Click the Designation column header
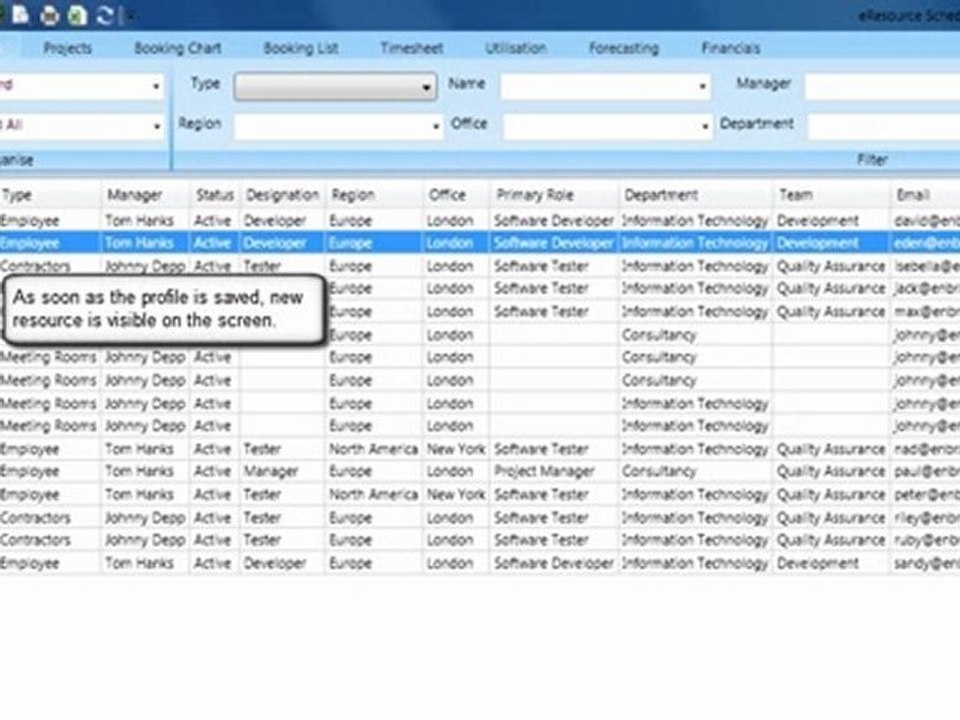 (x=283, y=195)
